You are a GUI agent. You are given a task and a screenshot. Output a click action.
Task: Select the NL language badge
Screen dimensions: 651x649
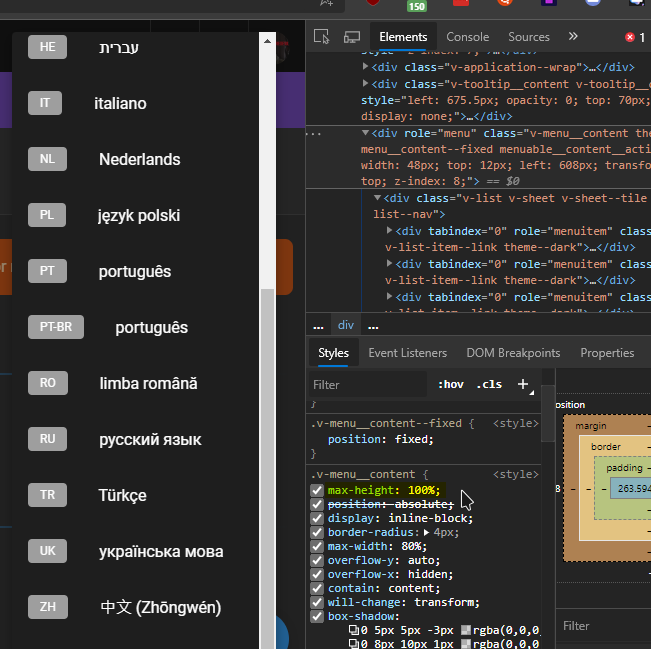[47, 159]
